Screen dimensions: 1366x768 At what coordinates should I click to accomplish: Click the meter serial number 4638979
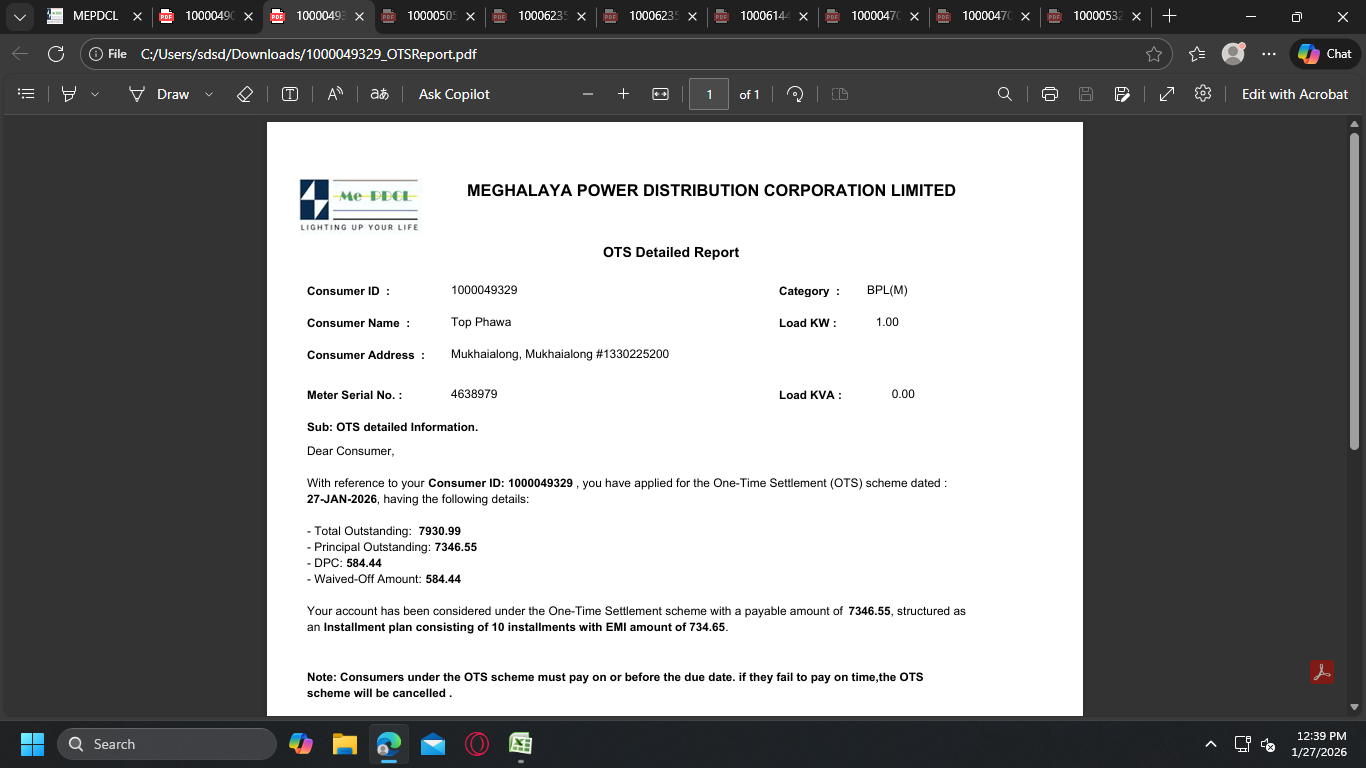tap(474, 394)
